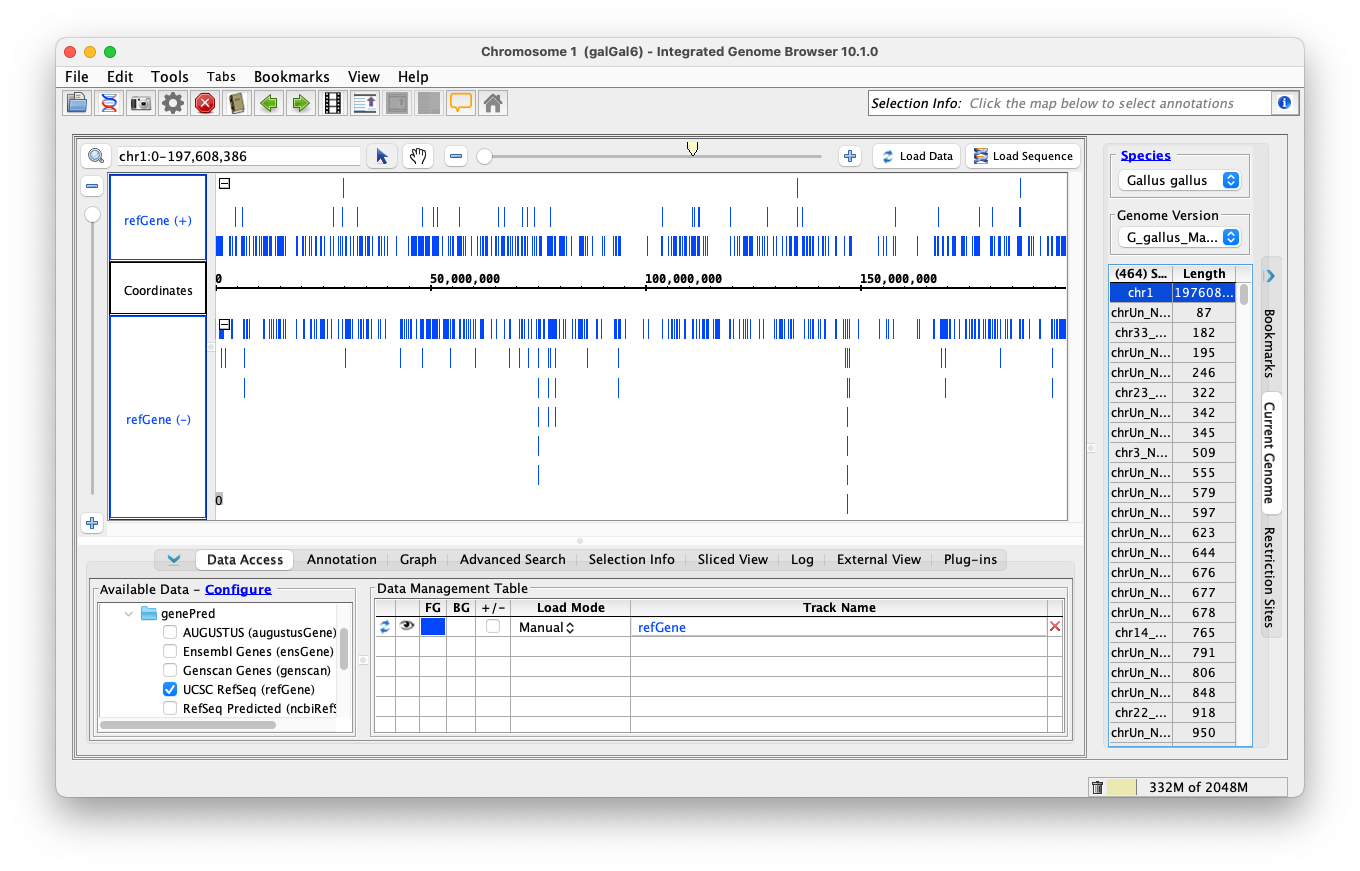
Task: Click the camera snapshot toolbar icon
Action: [x=141, y=103]
